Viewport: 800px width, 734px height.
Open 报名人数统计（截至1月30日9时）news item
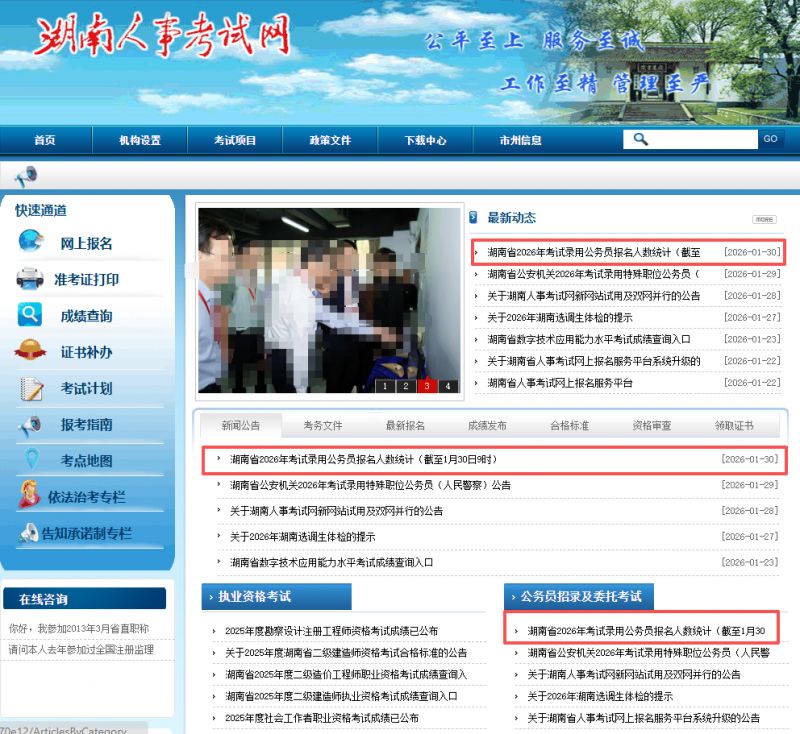(363, 459)
